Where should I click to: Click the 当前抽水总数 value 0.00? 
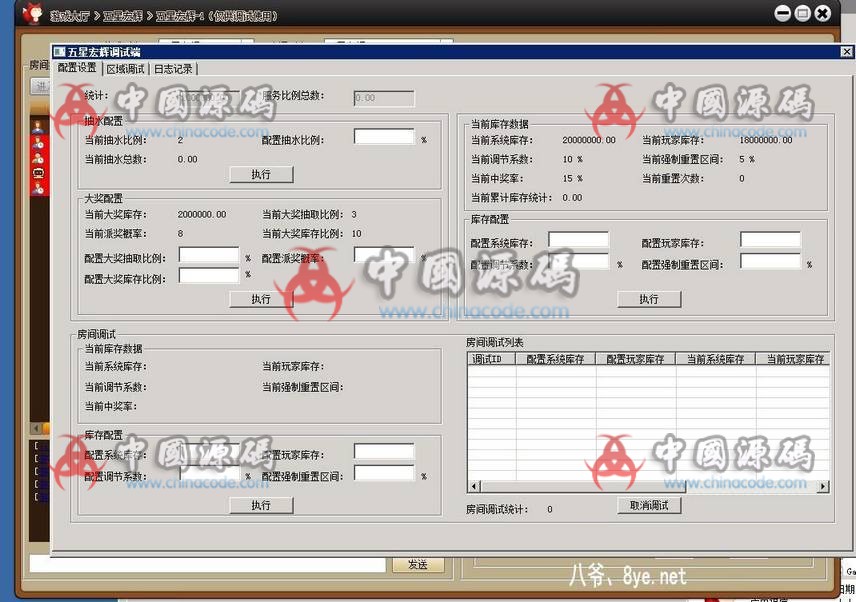point(187,159)
